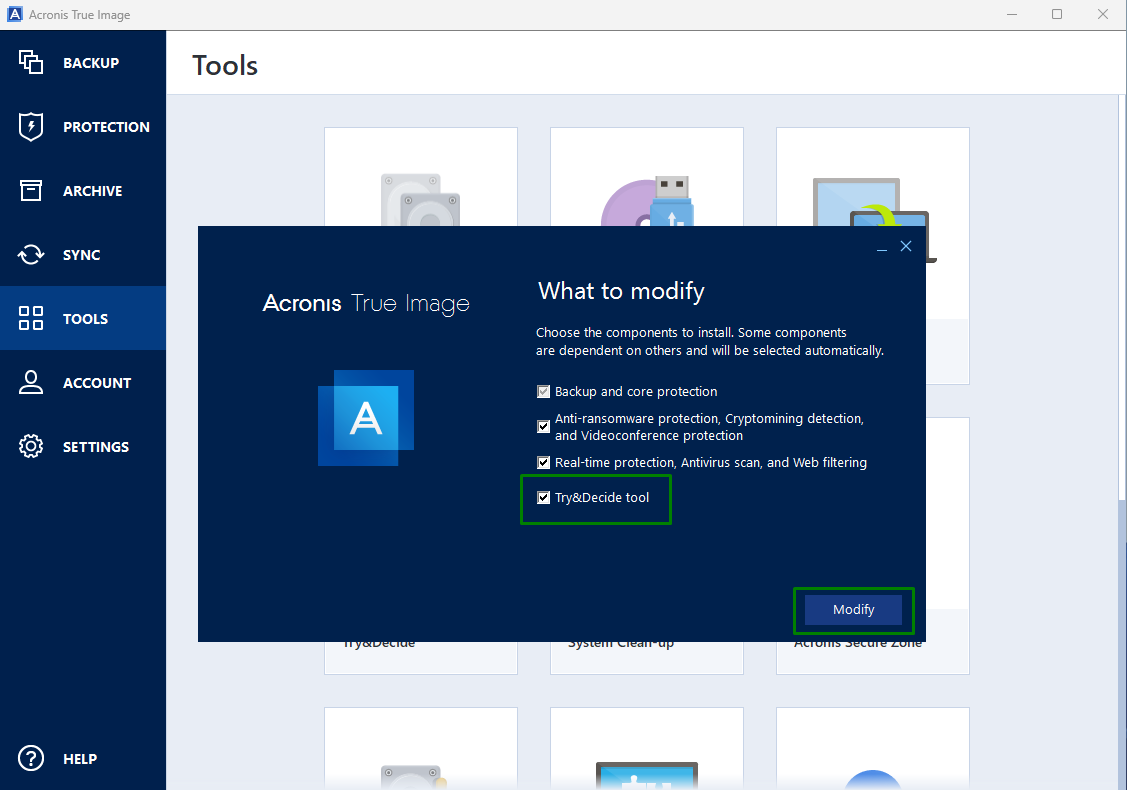Uncheck the Try&Decide tool checkbox
The height and width of the screenshot is (790, 1127).
tap(543, 497)
